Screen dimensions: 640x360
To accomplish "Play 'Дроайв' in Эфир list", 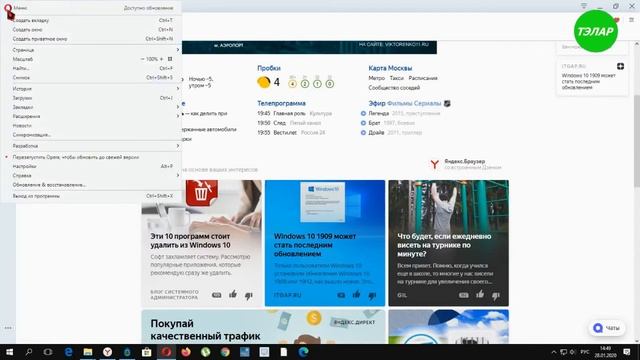I will tap(376, 133).
